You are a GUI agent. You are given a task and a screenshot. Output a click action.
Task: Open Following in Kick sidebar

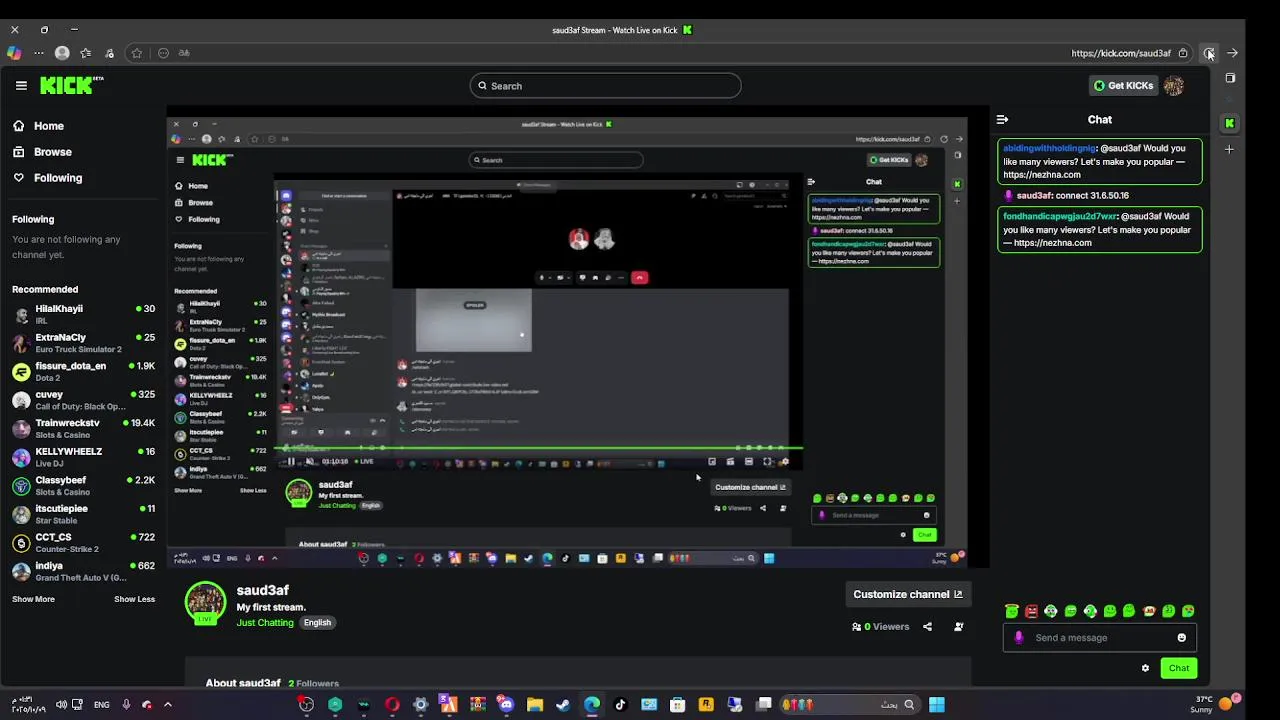tap(47, 178)
